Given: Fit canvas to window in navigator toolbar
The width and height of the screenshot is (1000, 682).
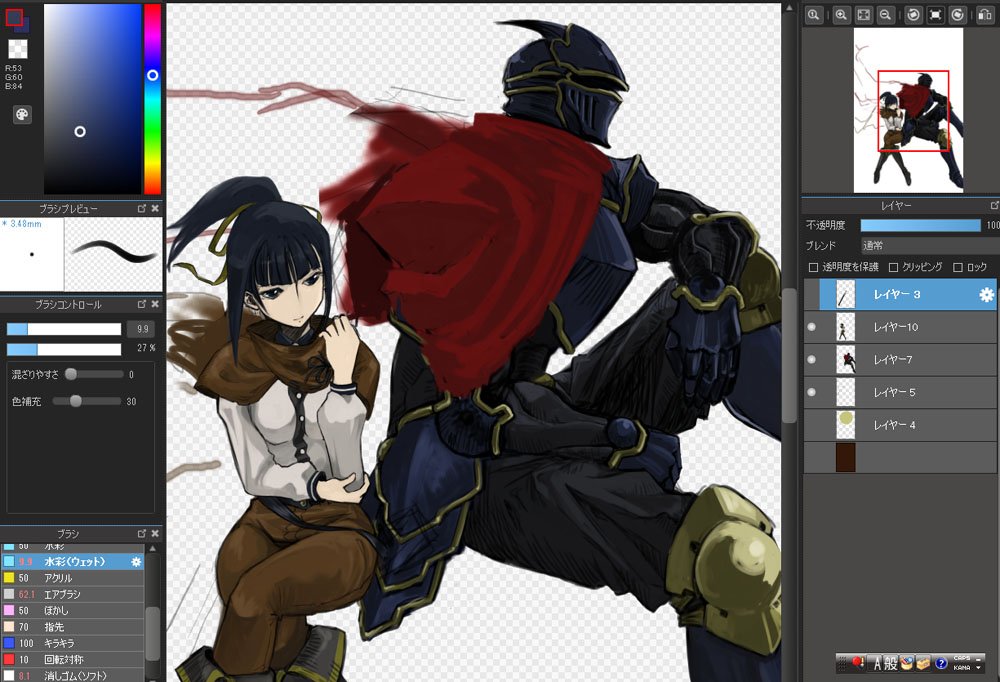Looking at the screenshot, I should point(864,15).
